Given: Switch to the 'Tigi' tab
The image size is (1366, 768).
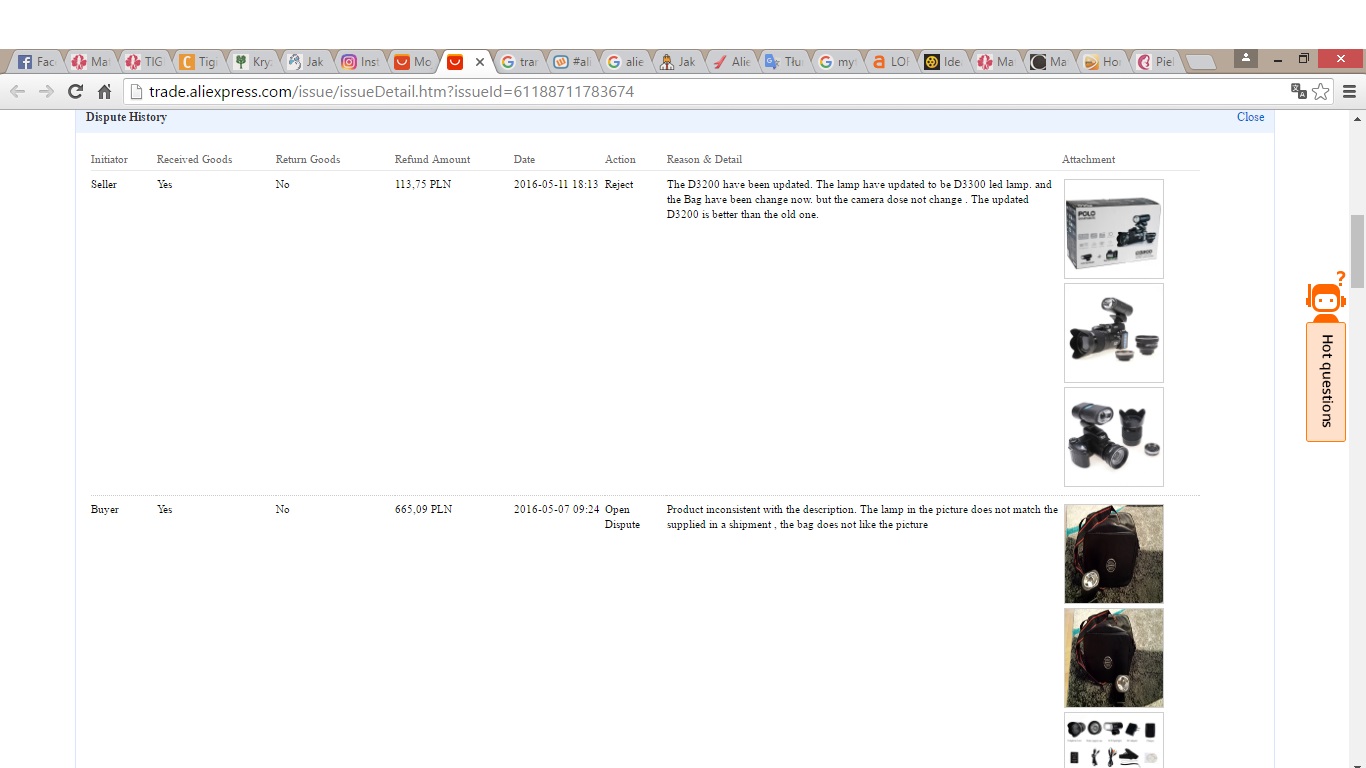Looking at the screenshot, I should [199, 62].
